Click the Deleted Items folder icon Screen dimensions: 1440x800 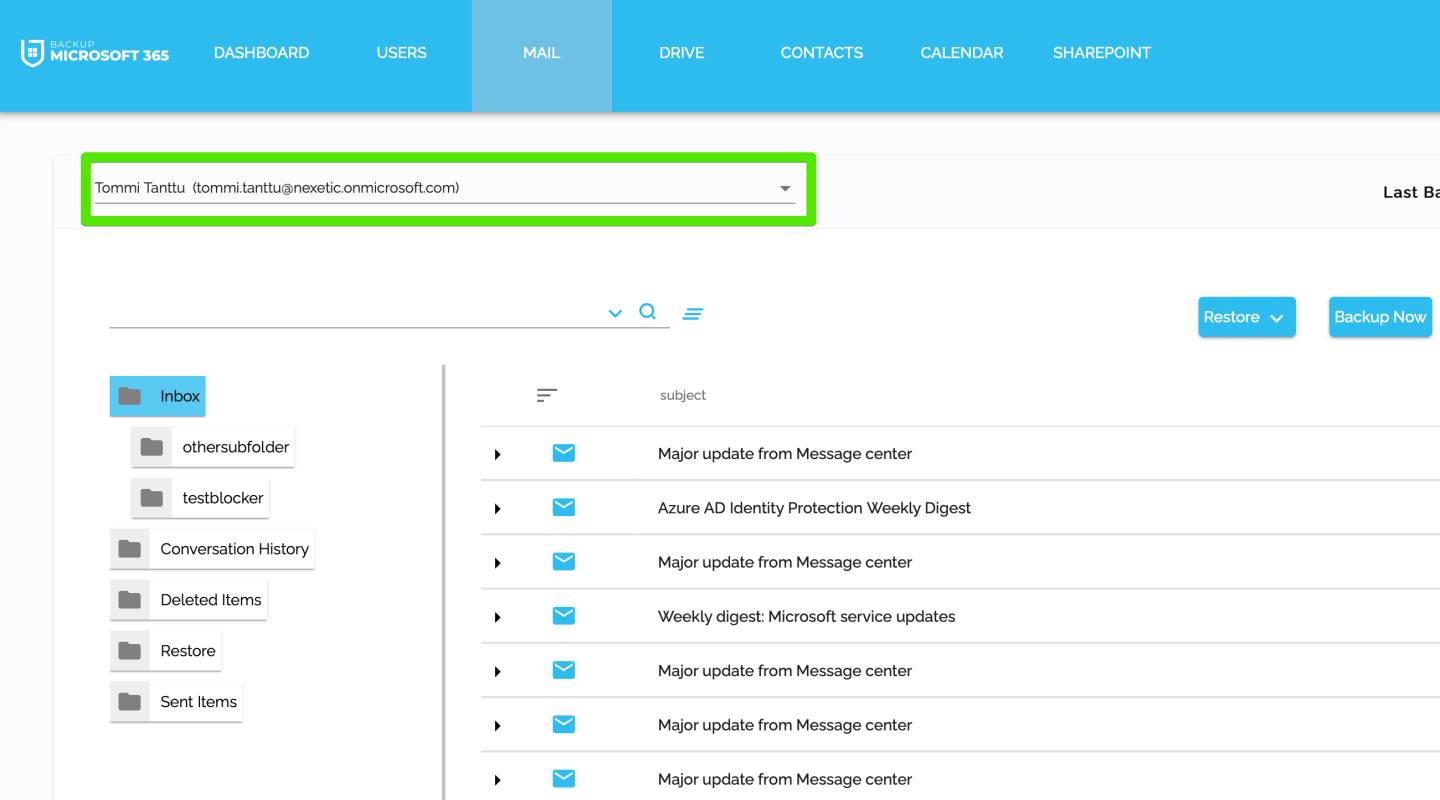[130, 600]
